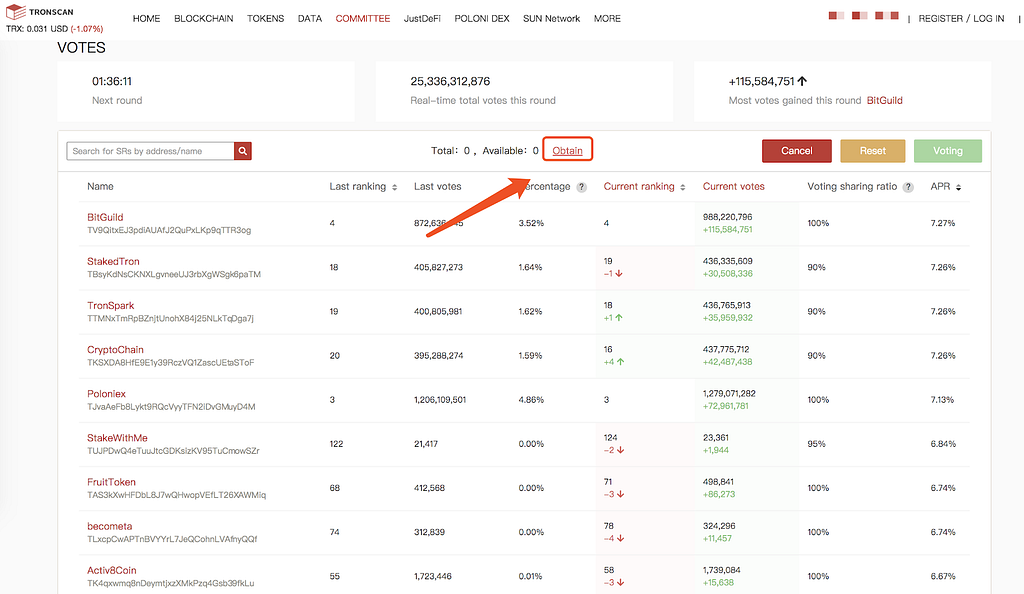The height and width of the screenshot is (594, 1024).
Task: Click StakeWithMe voting sharing ratio 95%
Action: 816,444
